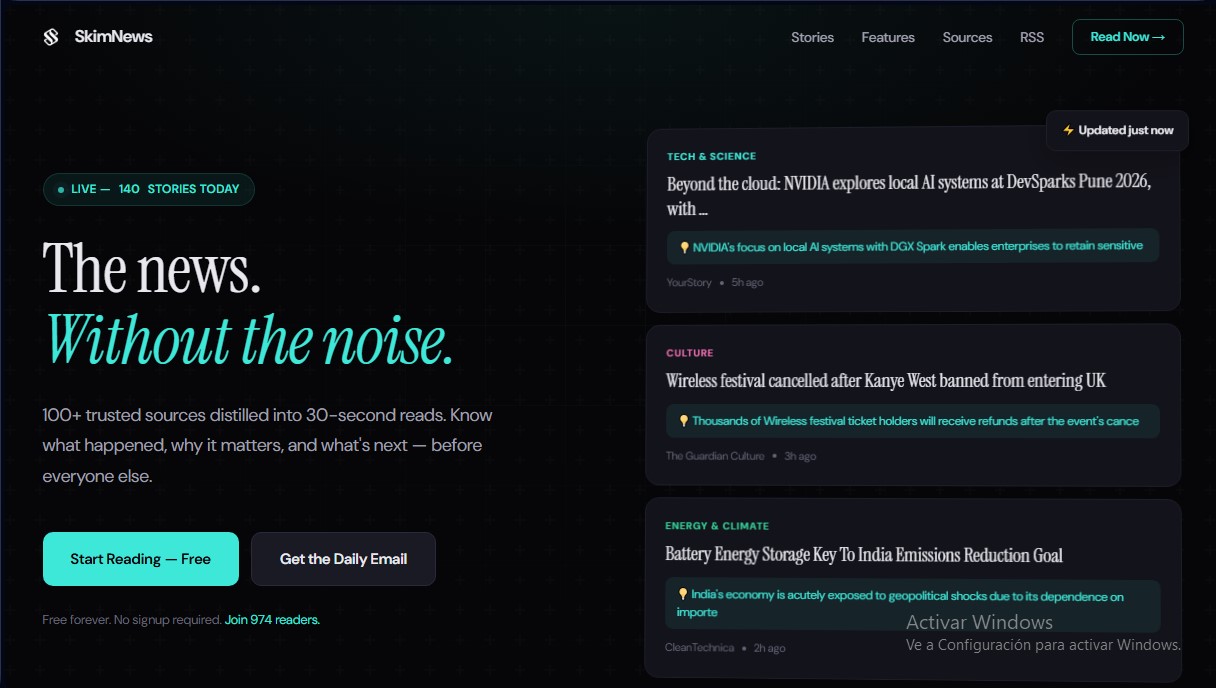Open the Battery Energy Storage India article

864,555
